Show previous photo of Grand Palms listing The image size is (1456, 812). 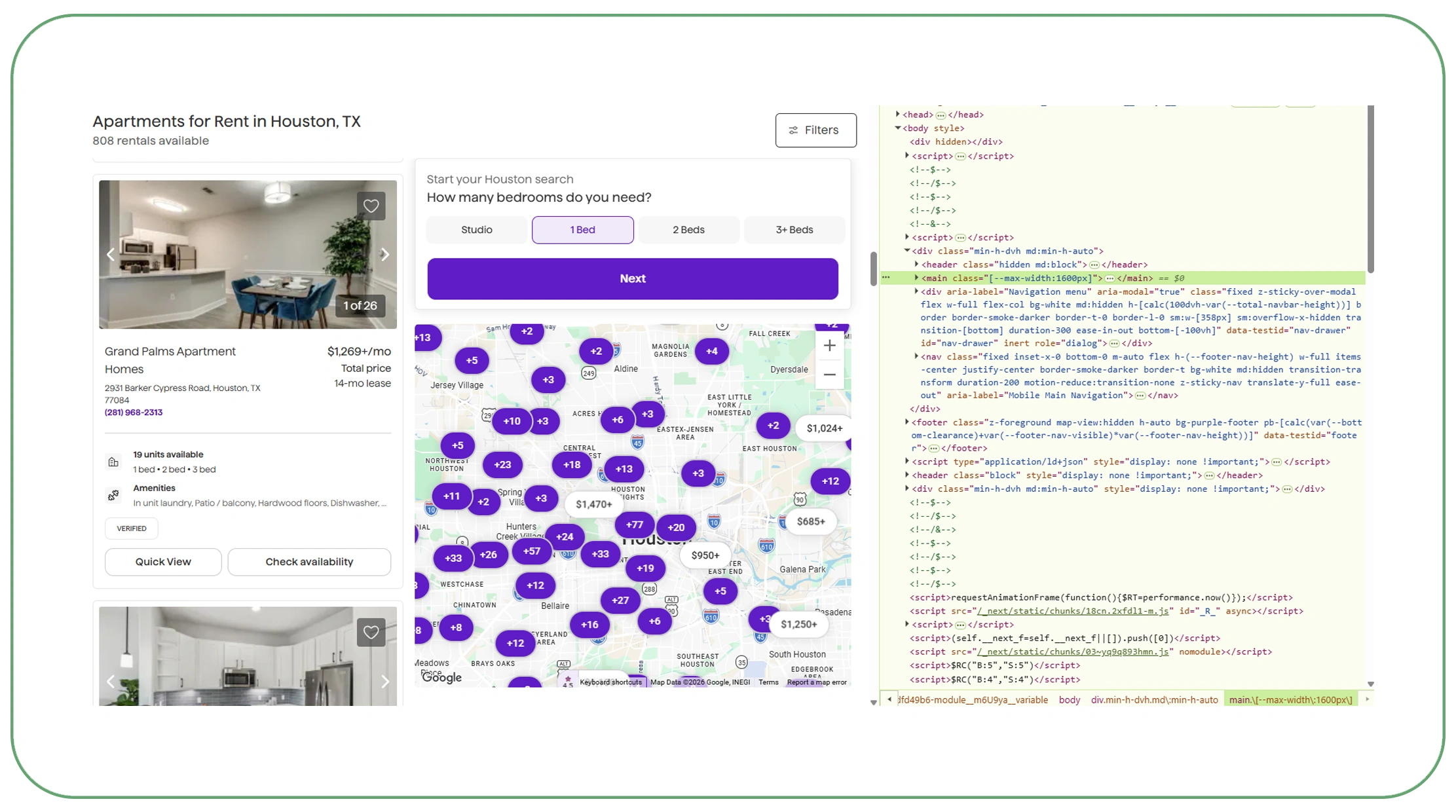click(x=111, y=255)
